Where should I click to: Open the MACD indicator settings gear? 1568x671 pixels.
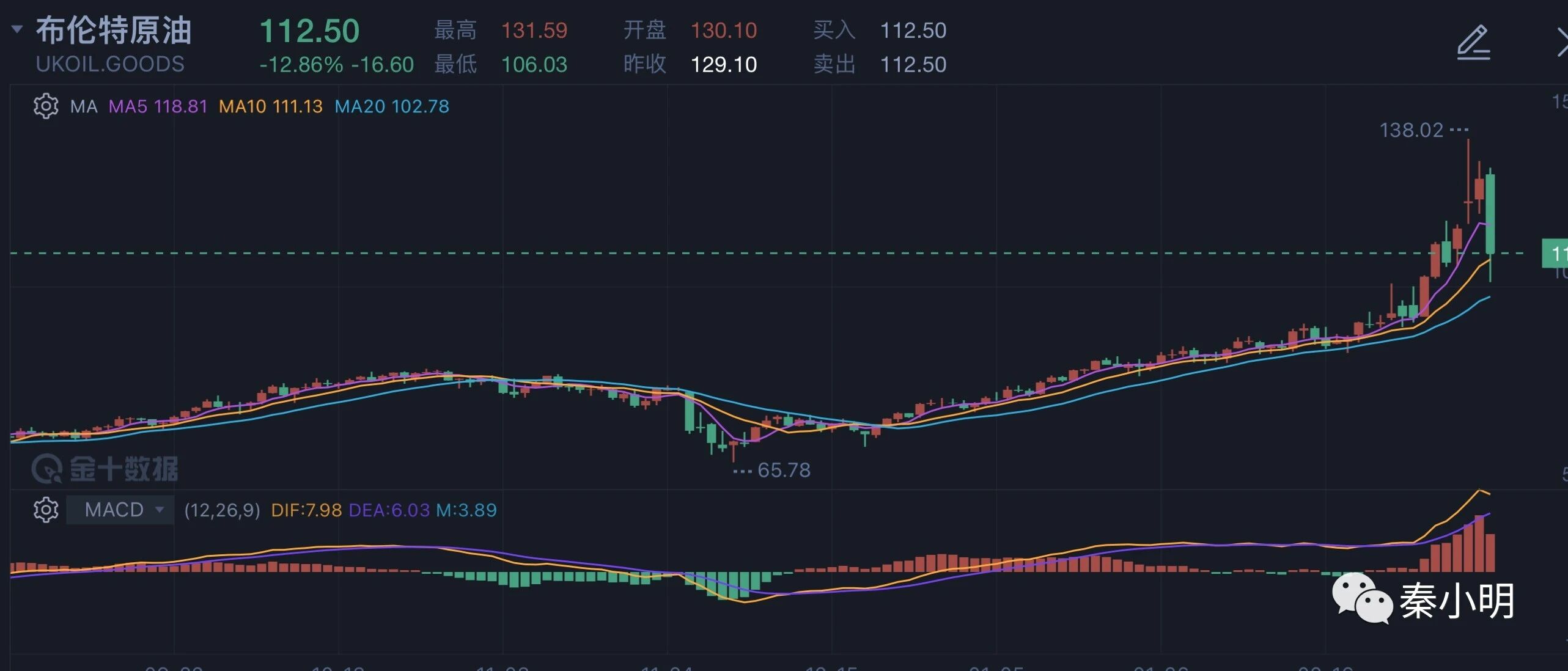[x=46, y=510]
